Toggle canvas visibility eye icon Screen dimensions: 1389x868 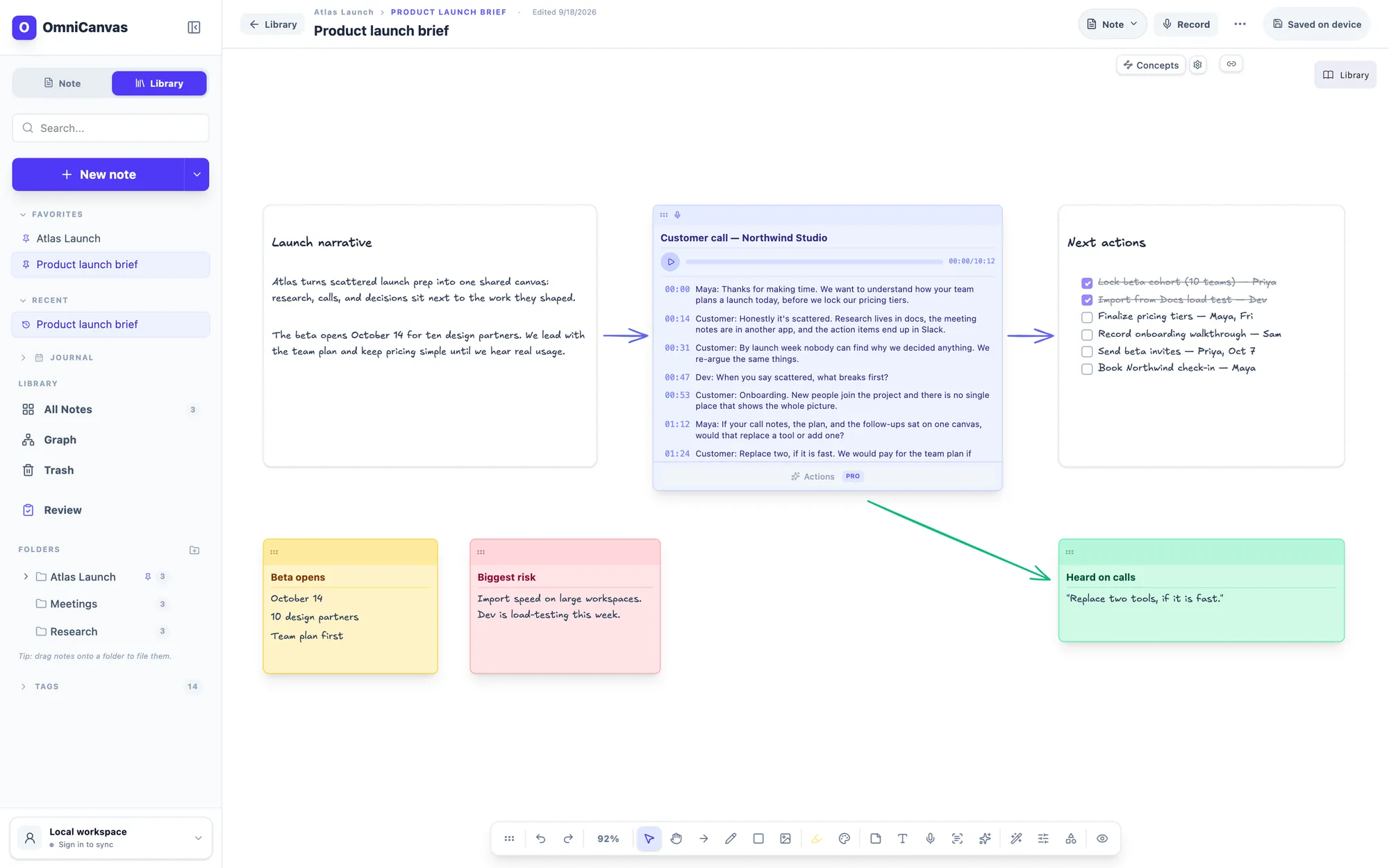pos(1102,839)
